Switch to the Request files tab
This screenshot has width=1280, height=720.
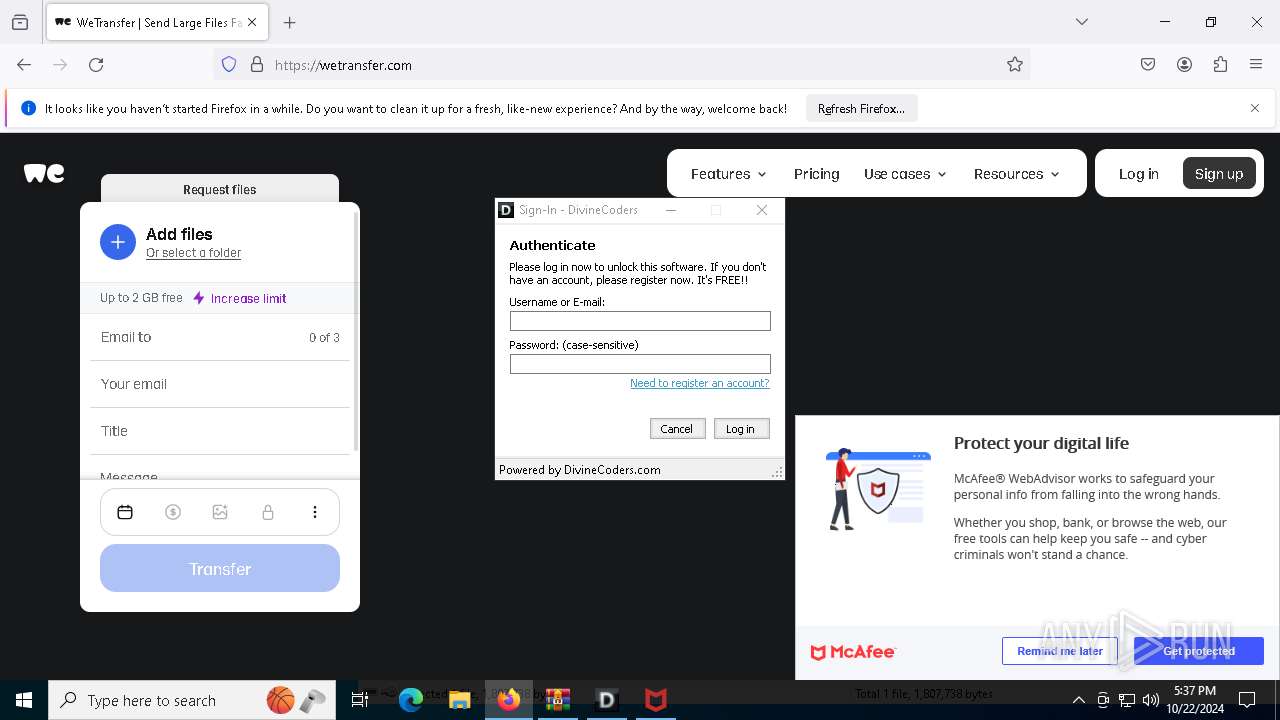click(x=220, y=189)
